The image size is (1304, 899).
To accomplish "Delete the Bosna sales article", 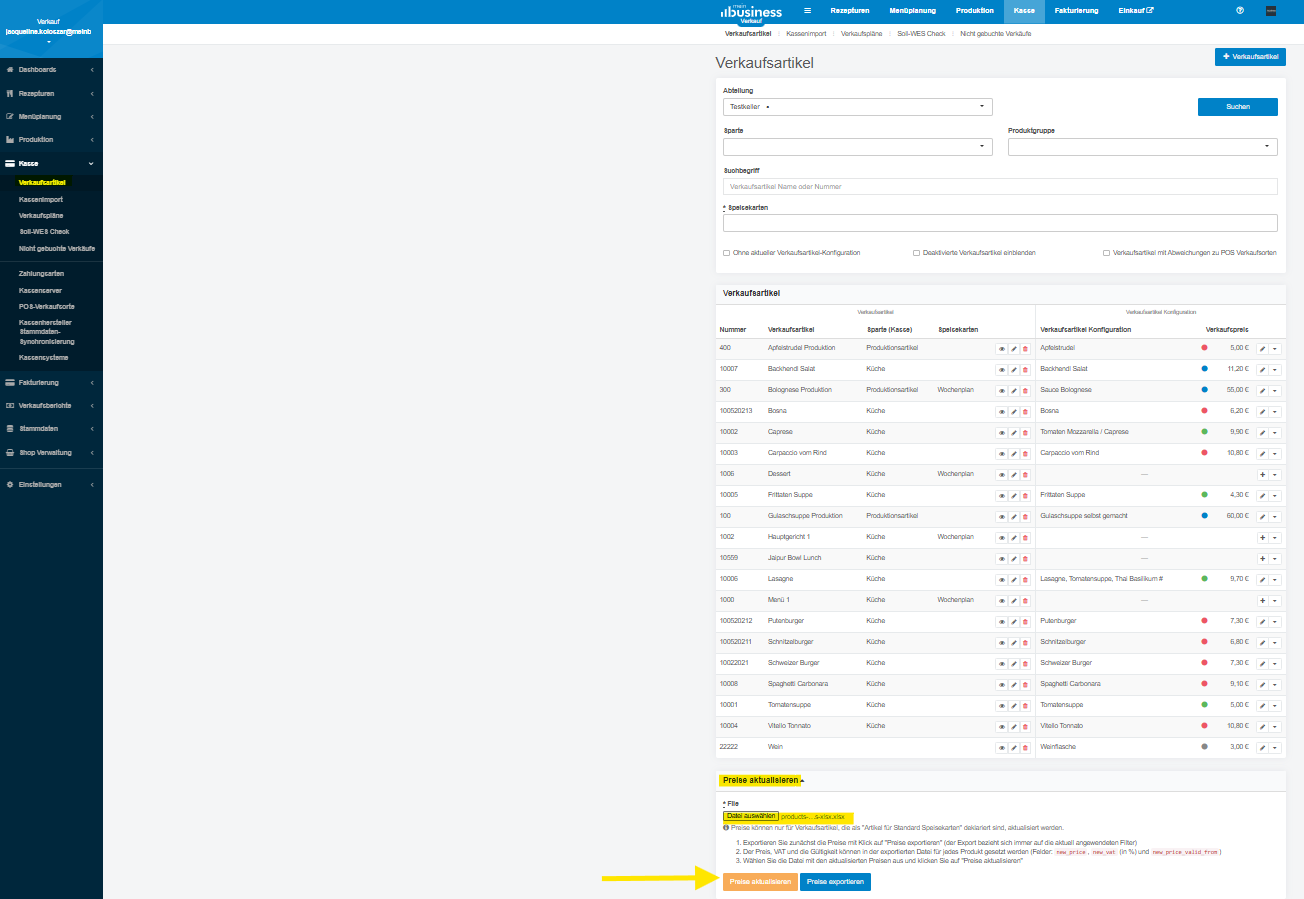I will (1025, 411).
